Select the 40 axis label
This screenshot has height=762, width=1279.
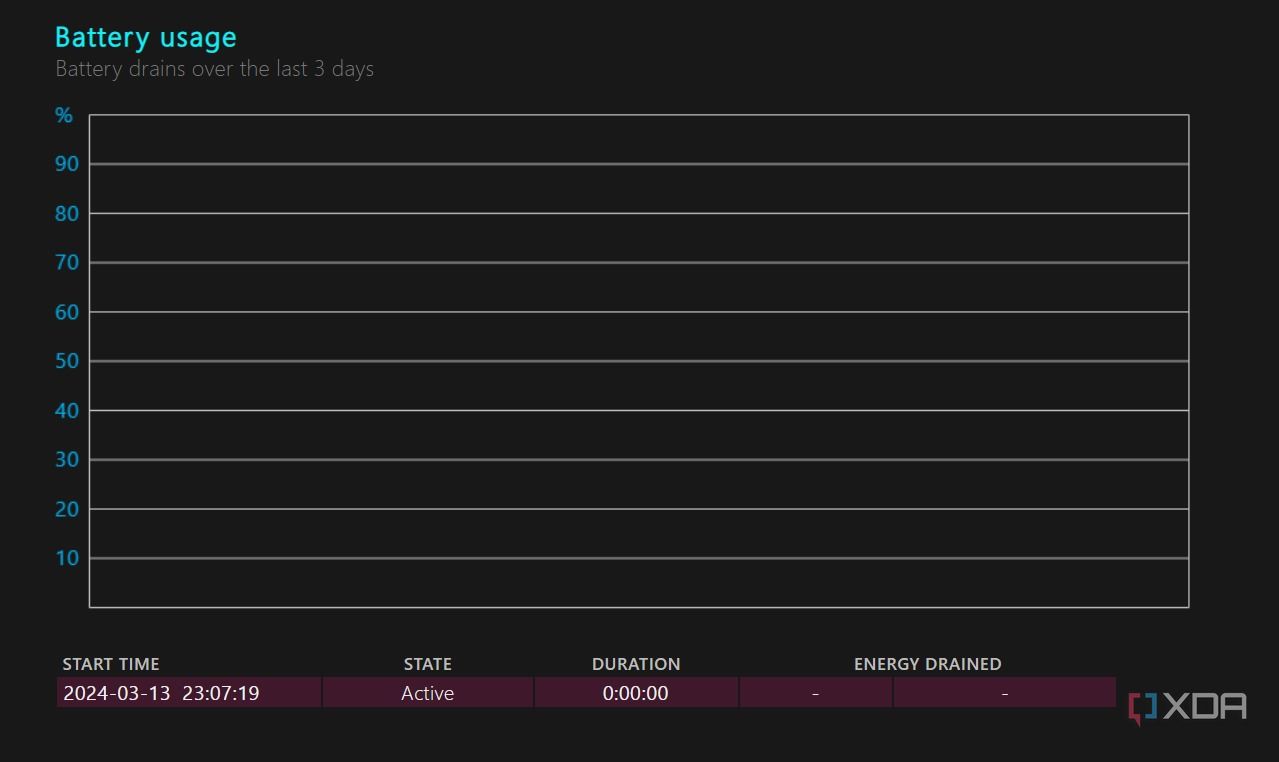pos(67,410)
